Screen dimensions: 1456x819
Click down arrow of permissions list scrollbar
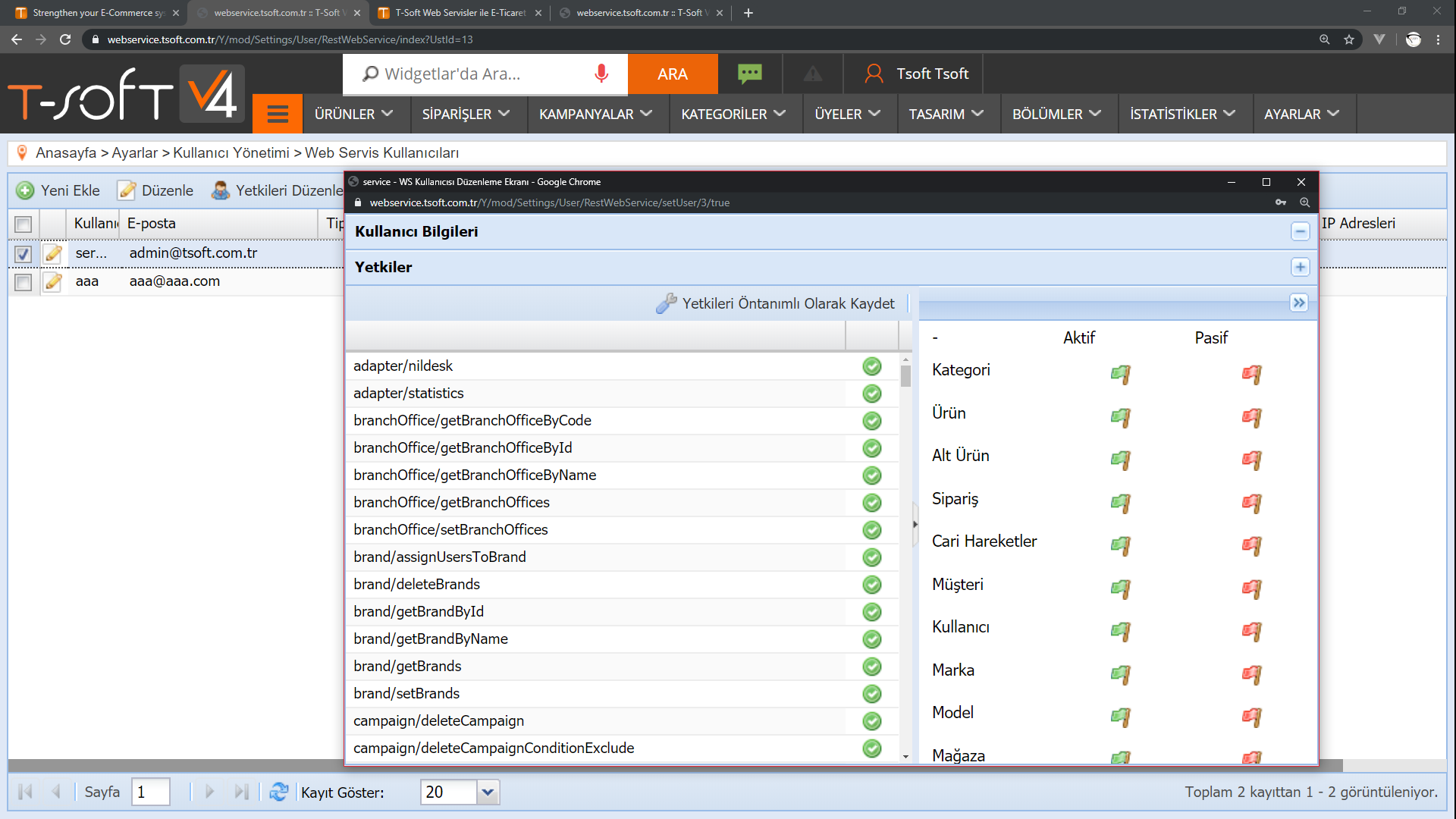[x=905, y=756]
